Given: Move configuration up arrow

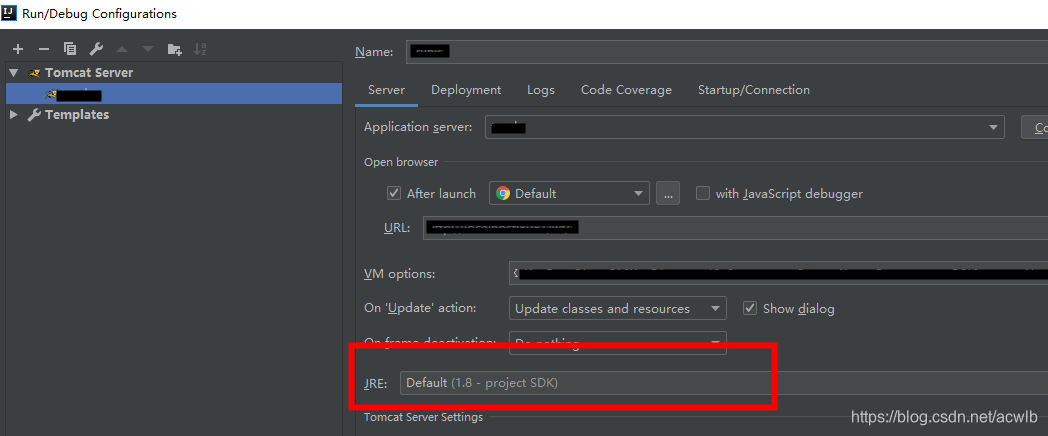Looking at the screenshot, I should 122,49.
